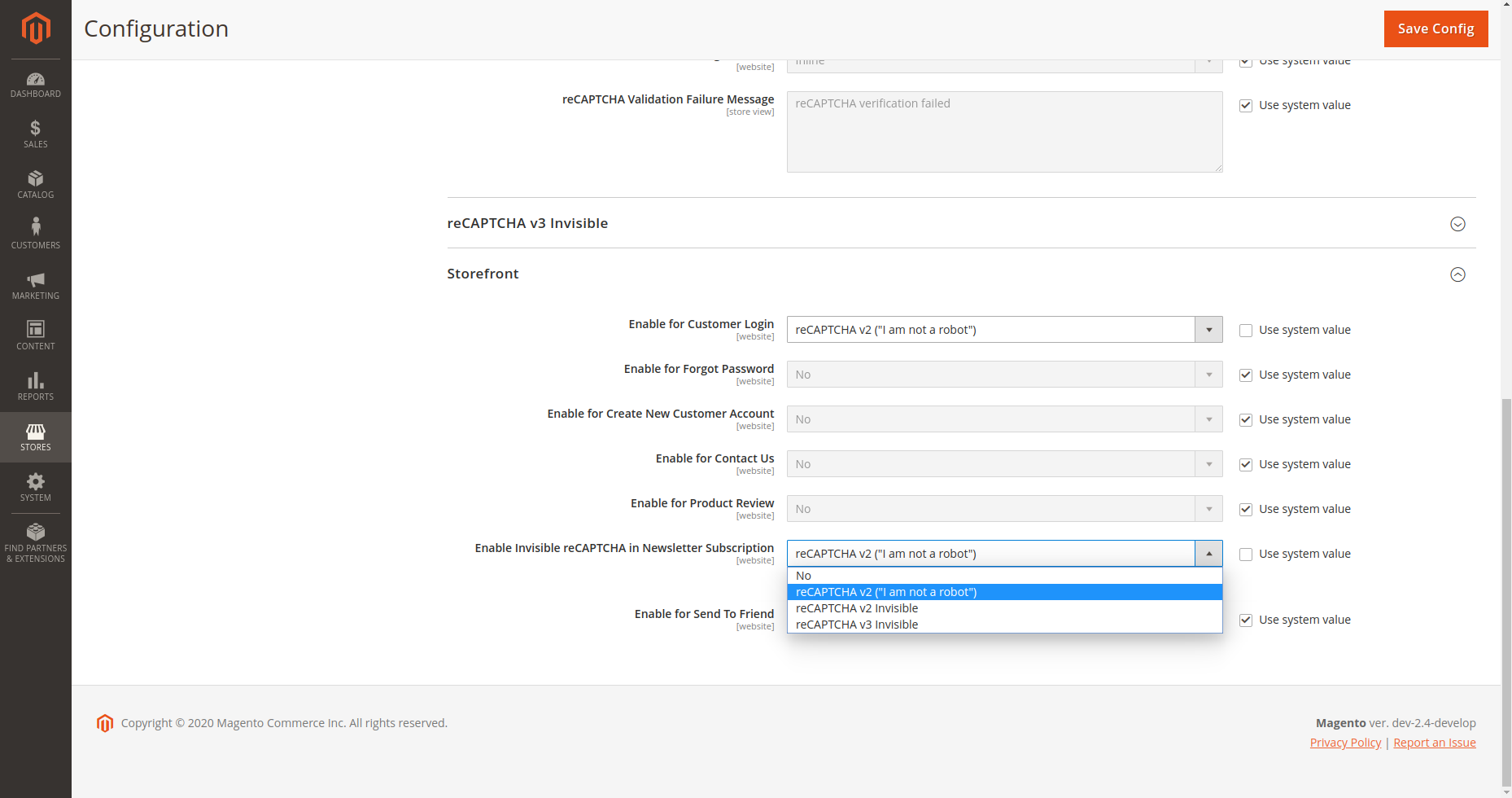
Task: Choose reCAPTCHA v2 Invisible option
Action: coord(1004,608)
